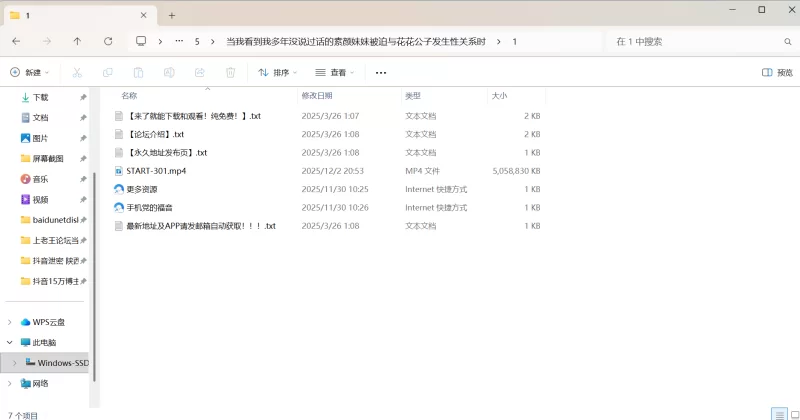Toggle the 预览 preview pane

tap(777, 72)
